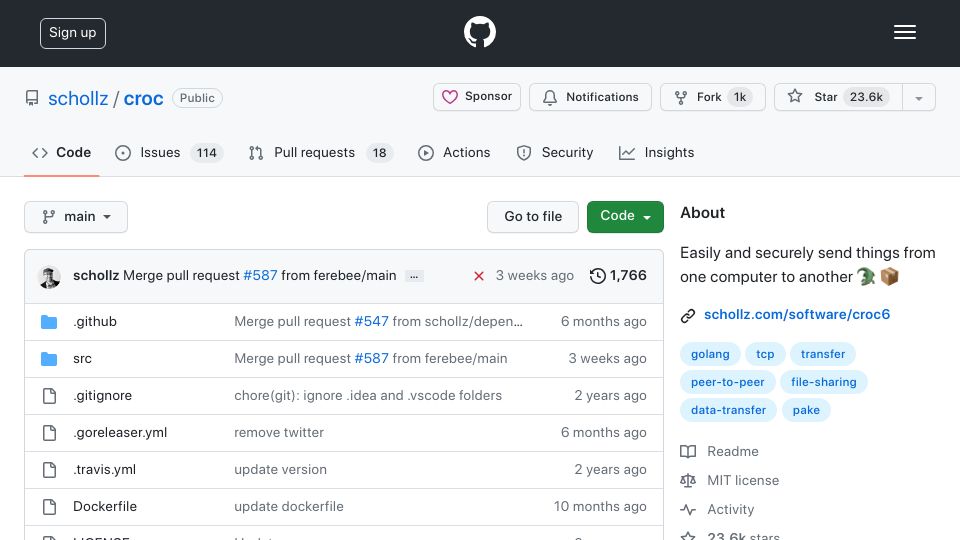The height and width of the screenshot is (540, 960).
Task: Click the link chain icon beside website URL
Action: [x=688, y=315]
